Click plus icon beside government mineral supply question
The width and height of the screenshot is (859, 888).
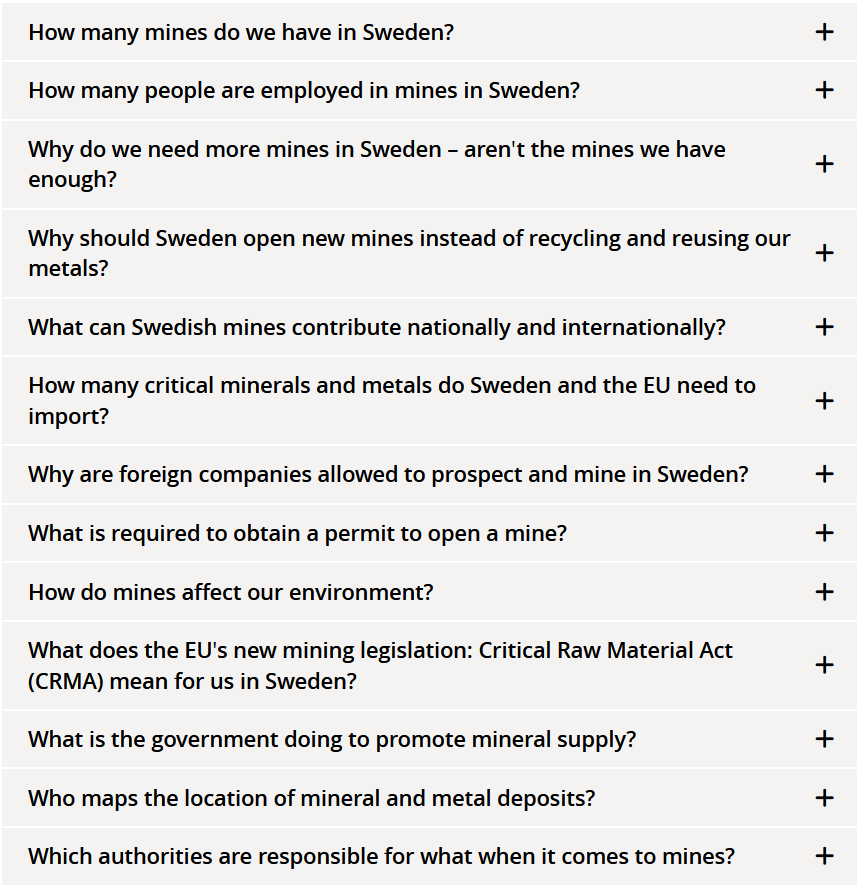pyautogui.click(x=824, y=740)
